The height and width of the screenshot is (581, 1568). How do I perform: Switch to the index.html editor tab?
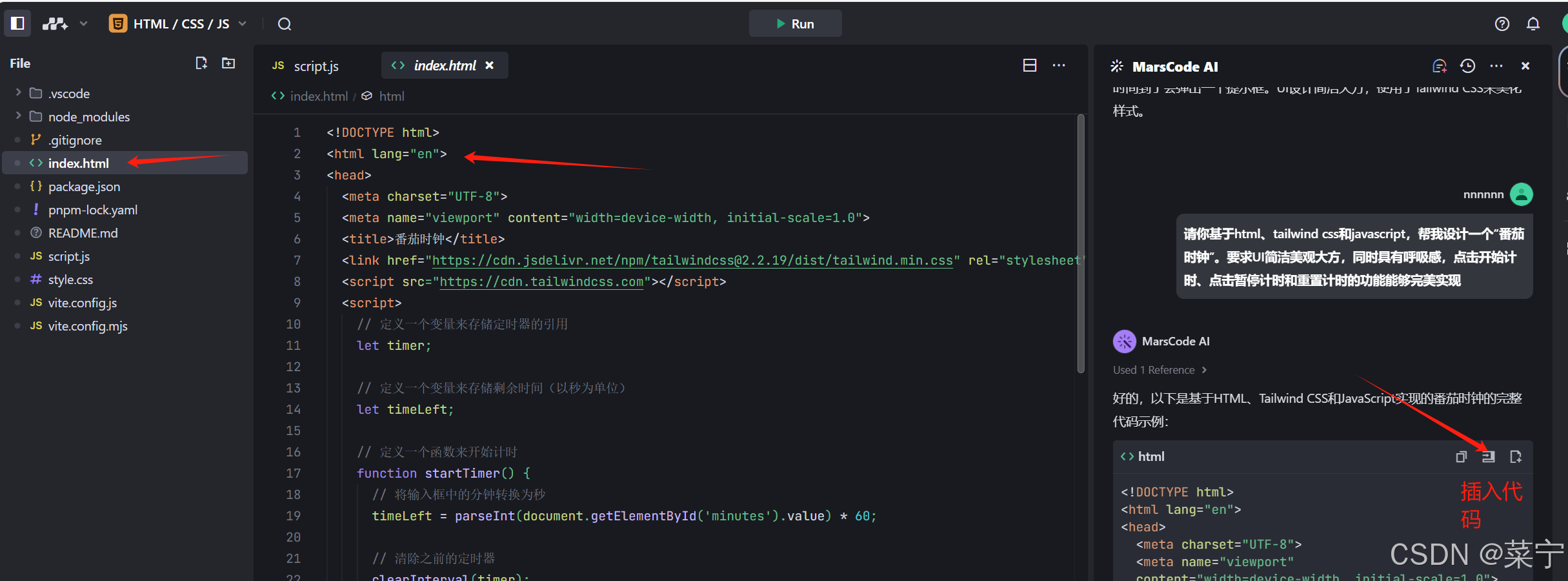444,66
